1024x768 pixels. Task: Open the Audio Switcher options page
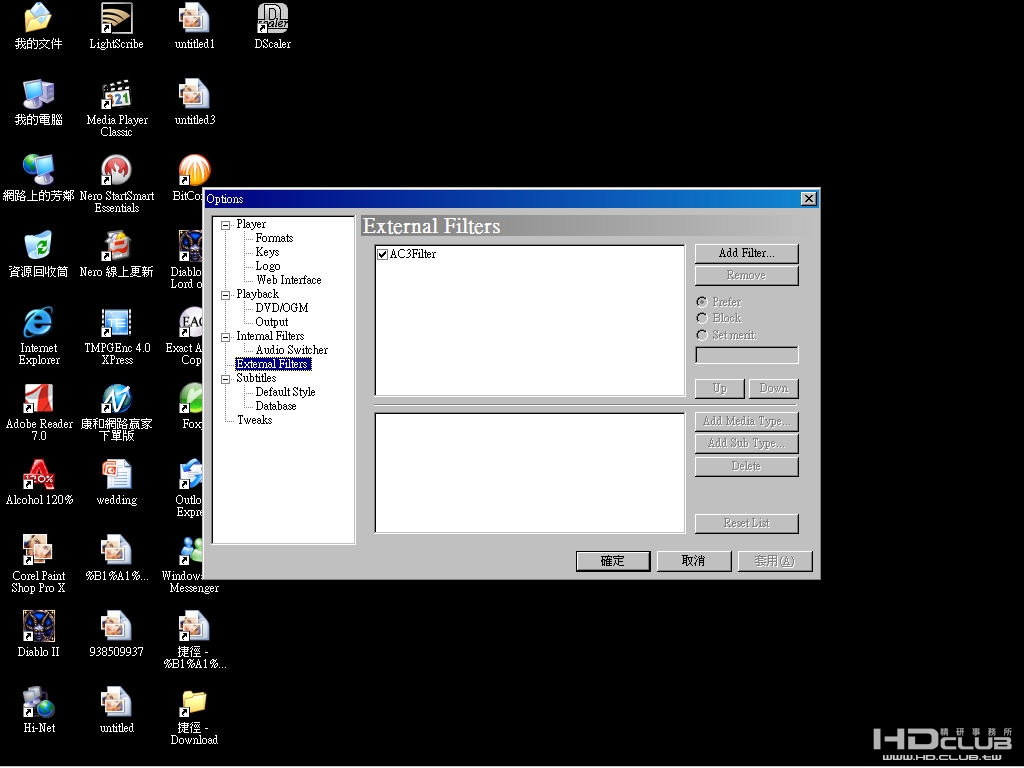[x=291, y=350]
